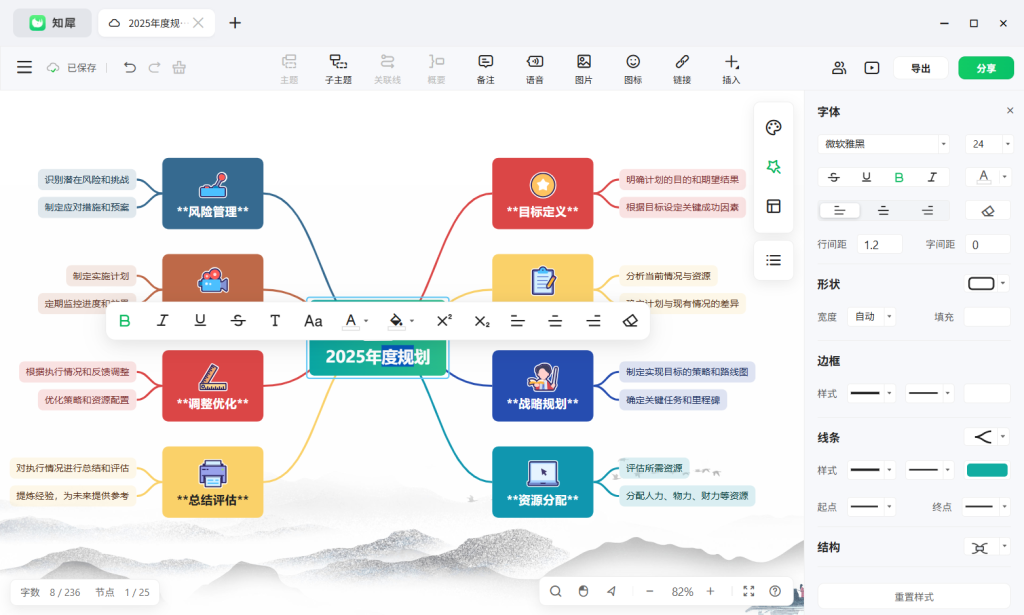Screen dimensions: 1024x615
Task: Open the 图标 emoji icon picker
Action: pyautogui.click(x=633, y=69)
